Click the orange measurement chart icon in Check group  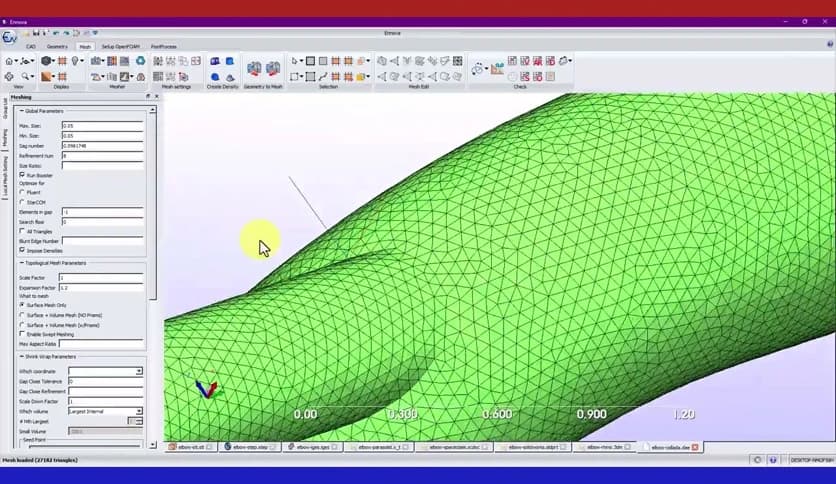click(x=497, y=69)
